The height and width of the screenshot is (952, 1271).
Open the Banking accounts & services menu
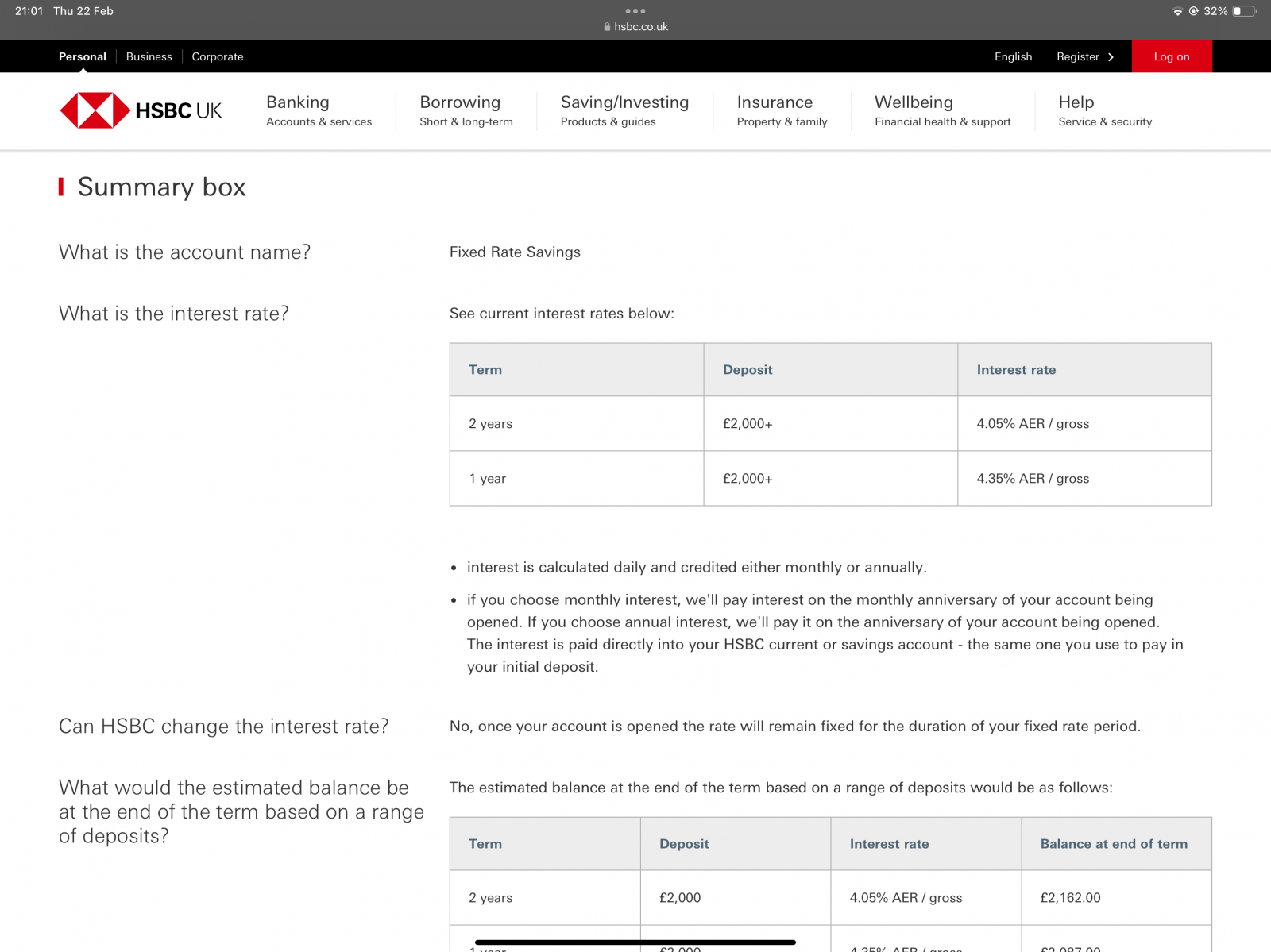pos(319,110)
